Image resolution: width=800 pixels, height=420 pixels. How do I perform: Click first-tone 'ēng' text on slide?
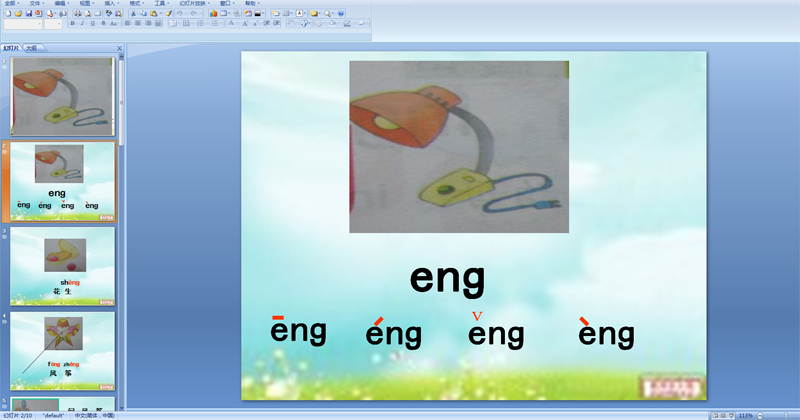298,331
